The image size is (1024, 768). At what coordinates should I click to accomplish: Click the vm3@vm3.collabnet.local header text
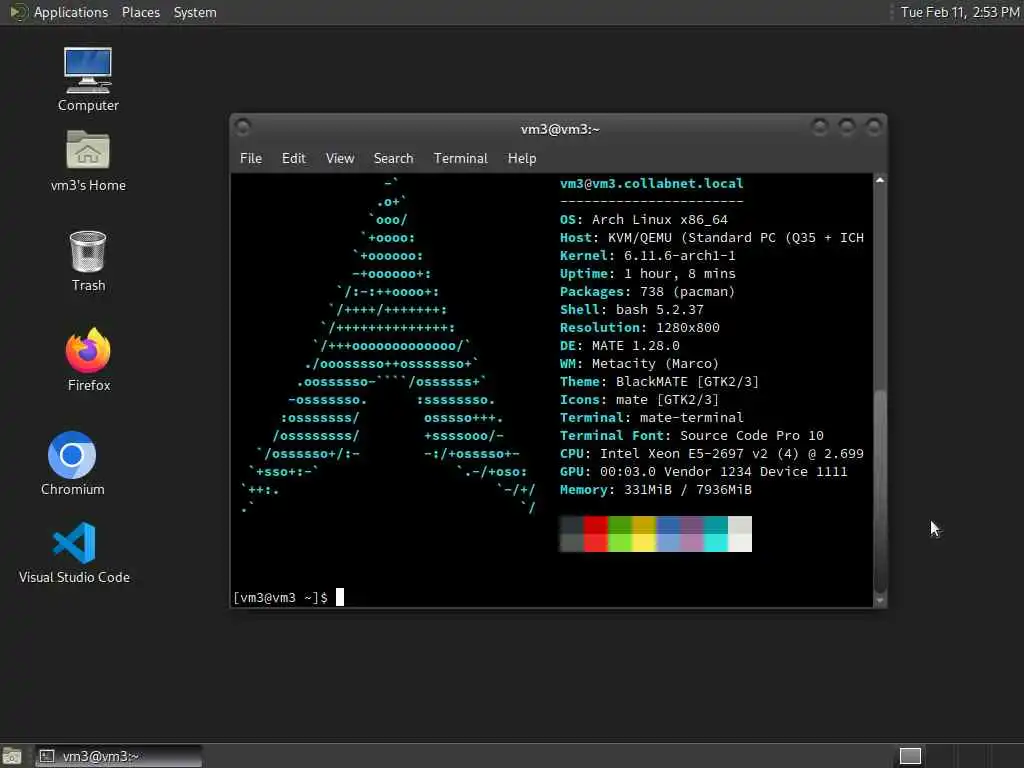tap(652, 184)
